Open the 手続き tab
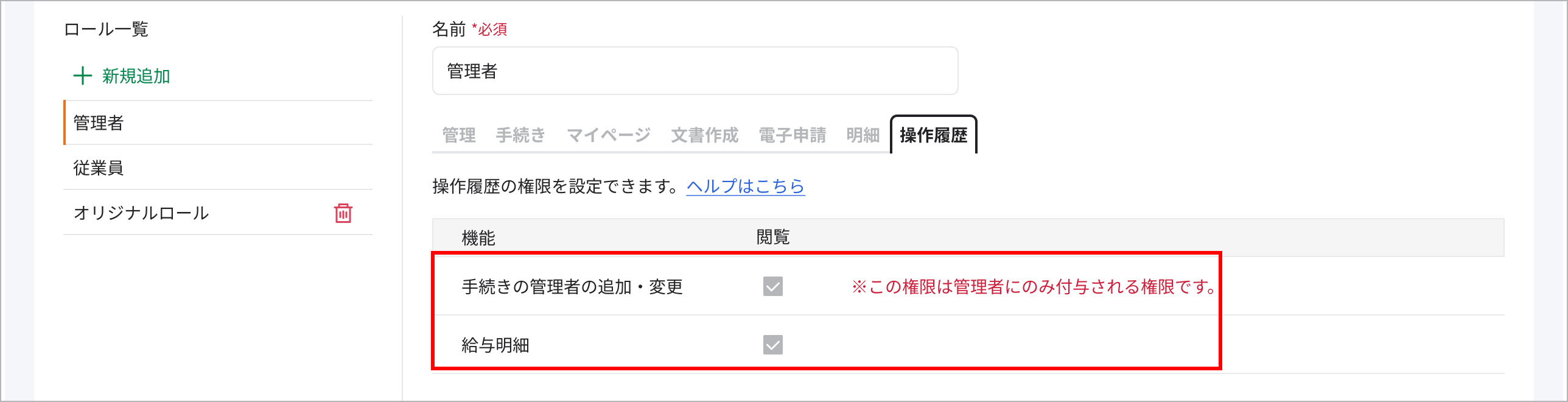The width and height of the screenshot is (1568, 402). click(x=520, y=135)
